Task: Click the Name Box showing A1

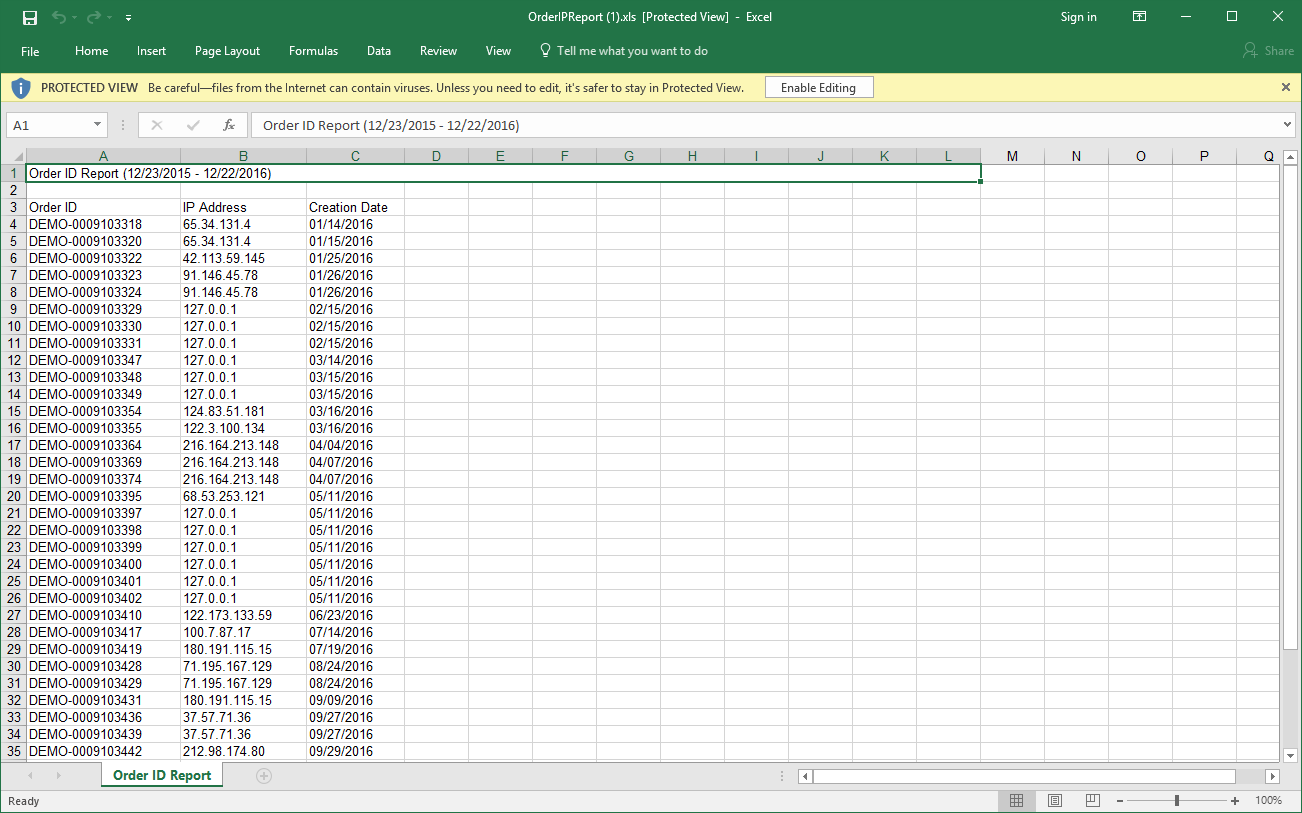Action: (49, 125)
